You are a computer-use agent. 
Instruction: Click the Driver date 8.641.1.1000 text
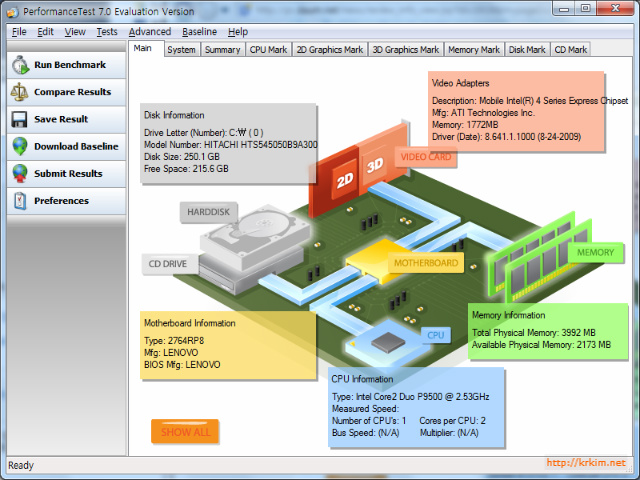(x=507, y=137)
